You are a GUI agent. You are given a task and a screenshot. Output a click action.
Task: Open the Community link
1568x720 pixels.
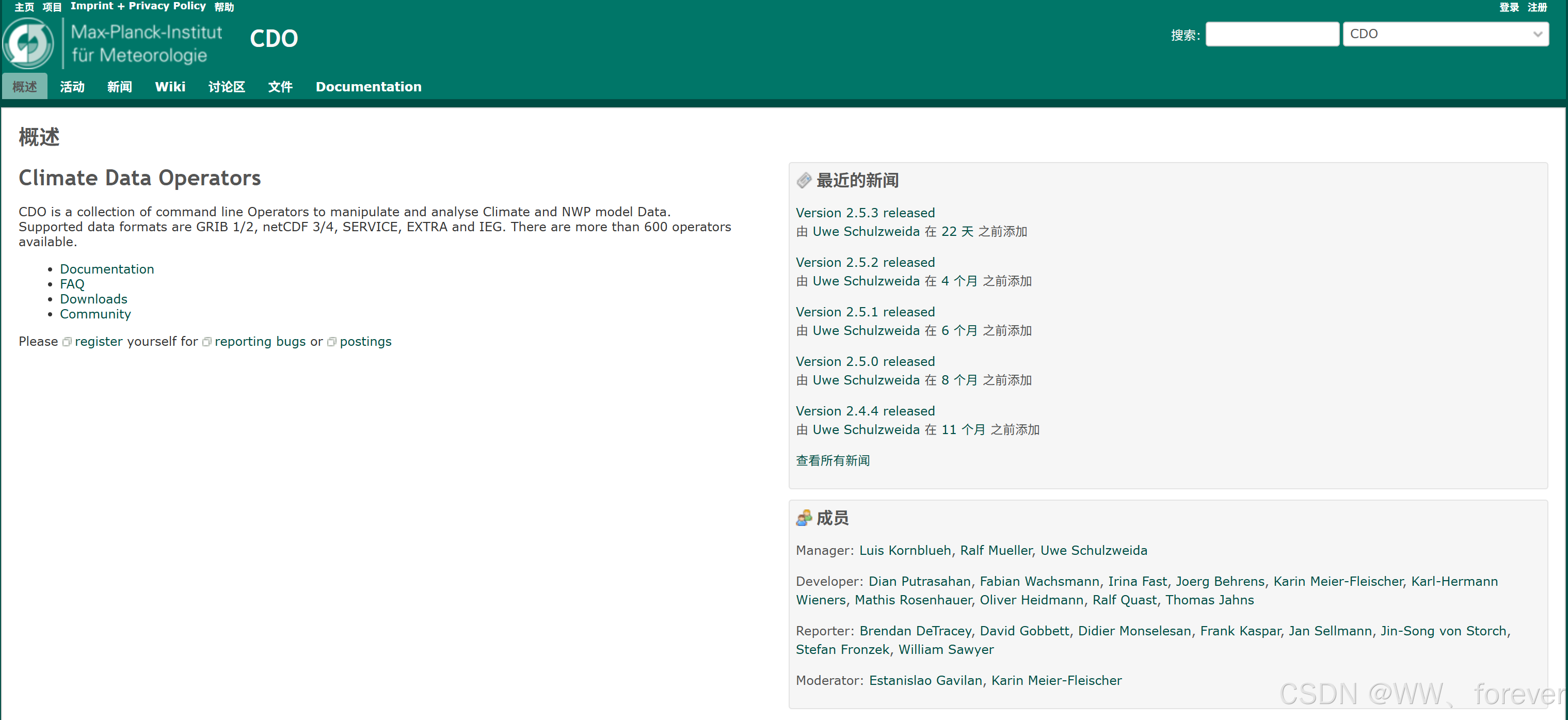[95, 314]
